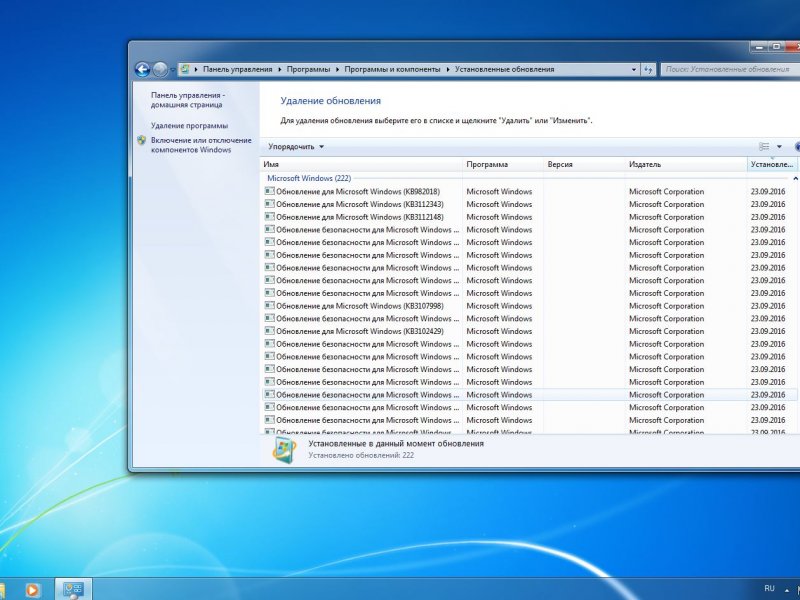
Task: Click the Control Panel icon in address bar
Action: click(185, 69)
